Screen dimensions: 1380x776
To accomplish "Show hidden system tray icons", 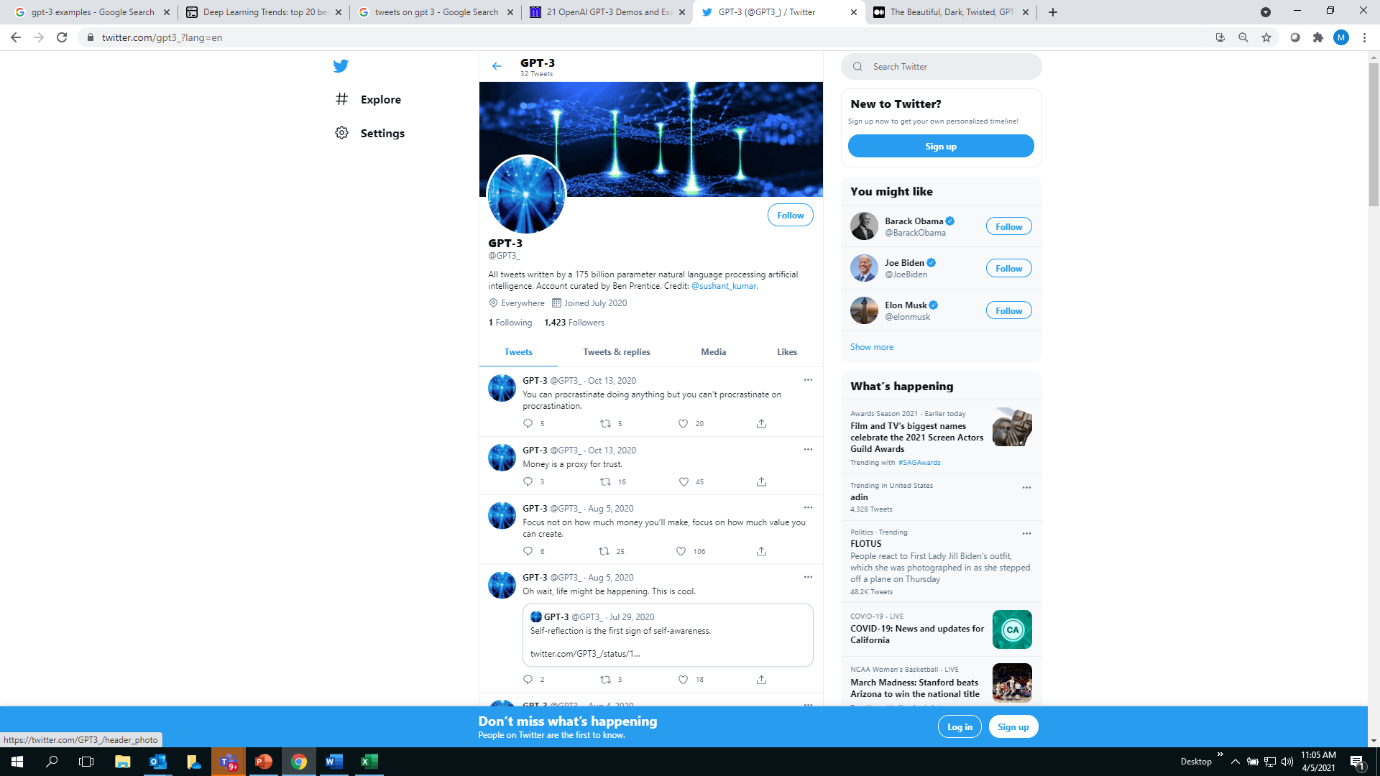I will (x=1235, y=761).
